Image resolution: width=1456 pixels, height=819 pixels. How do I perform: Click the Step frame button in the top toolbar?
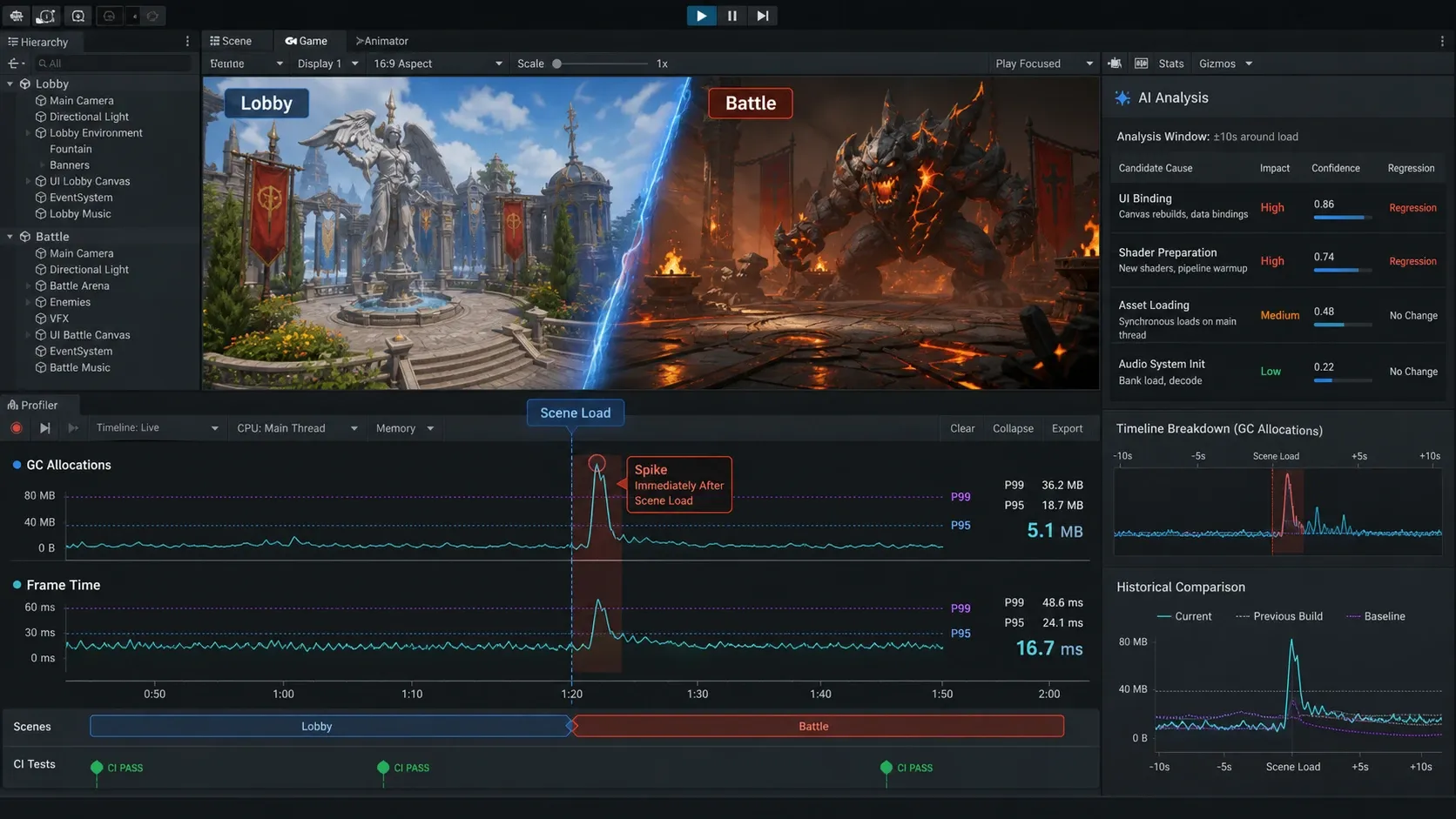tap(762, 16)
